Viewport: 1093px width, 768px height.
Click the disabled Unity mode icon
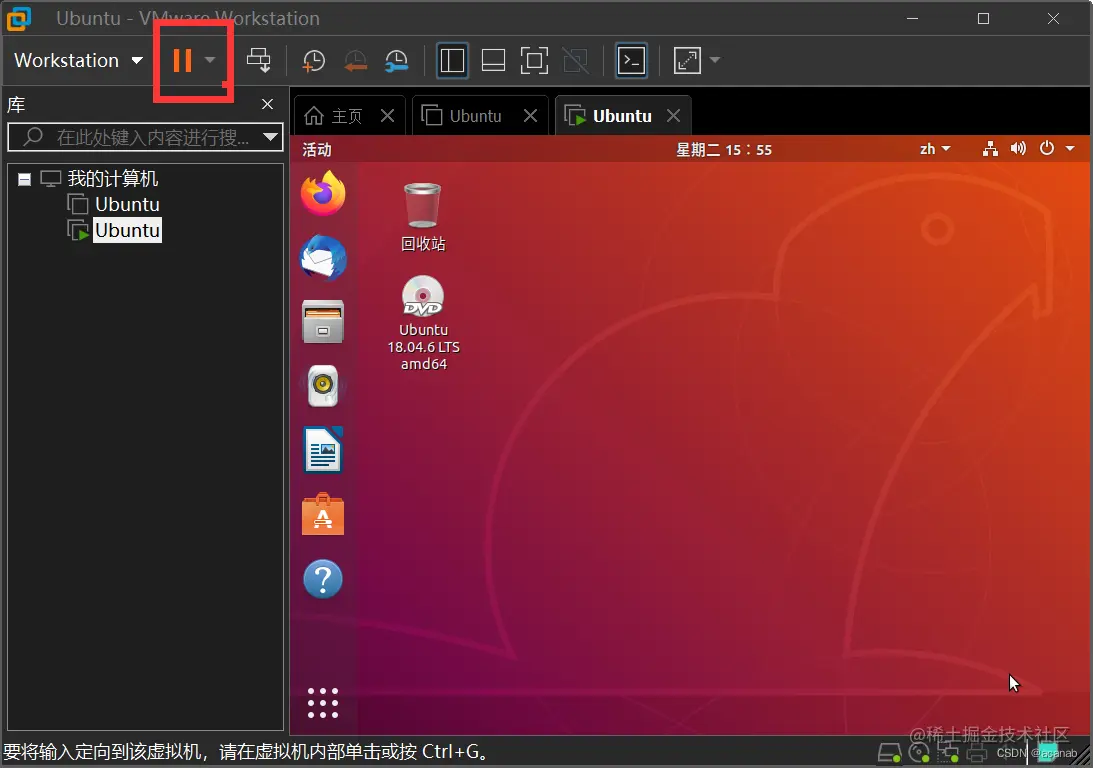click(x=575, y=61)
